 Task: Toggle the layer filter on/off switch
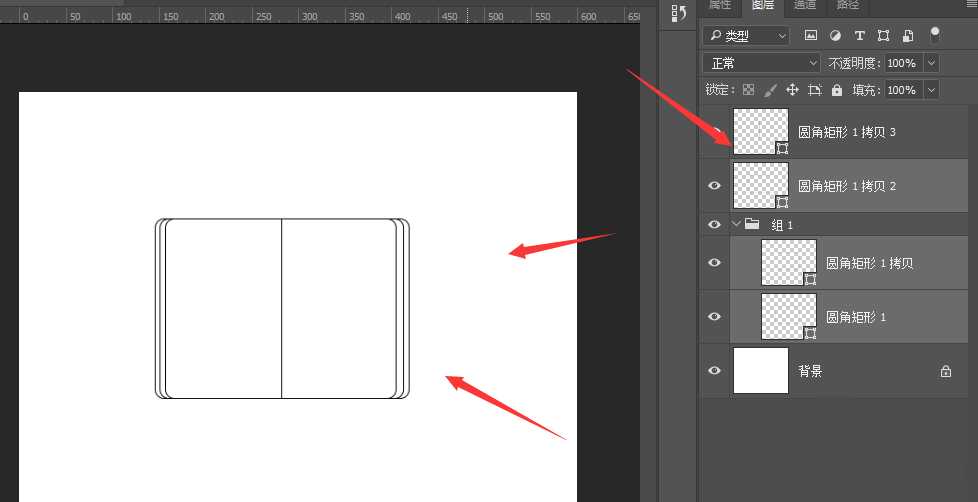934,35
